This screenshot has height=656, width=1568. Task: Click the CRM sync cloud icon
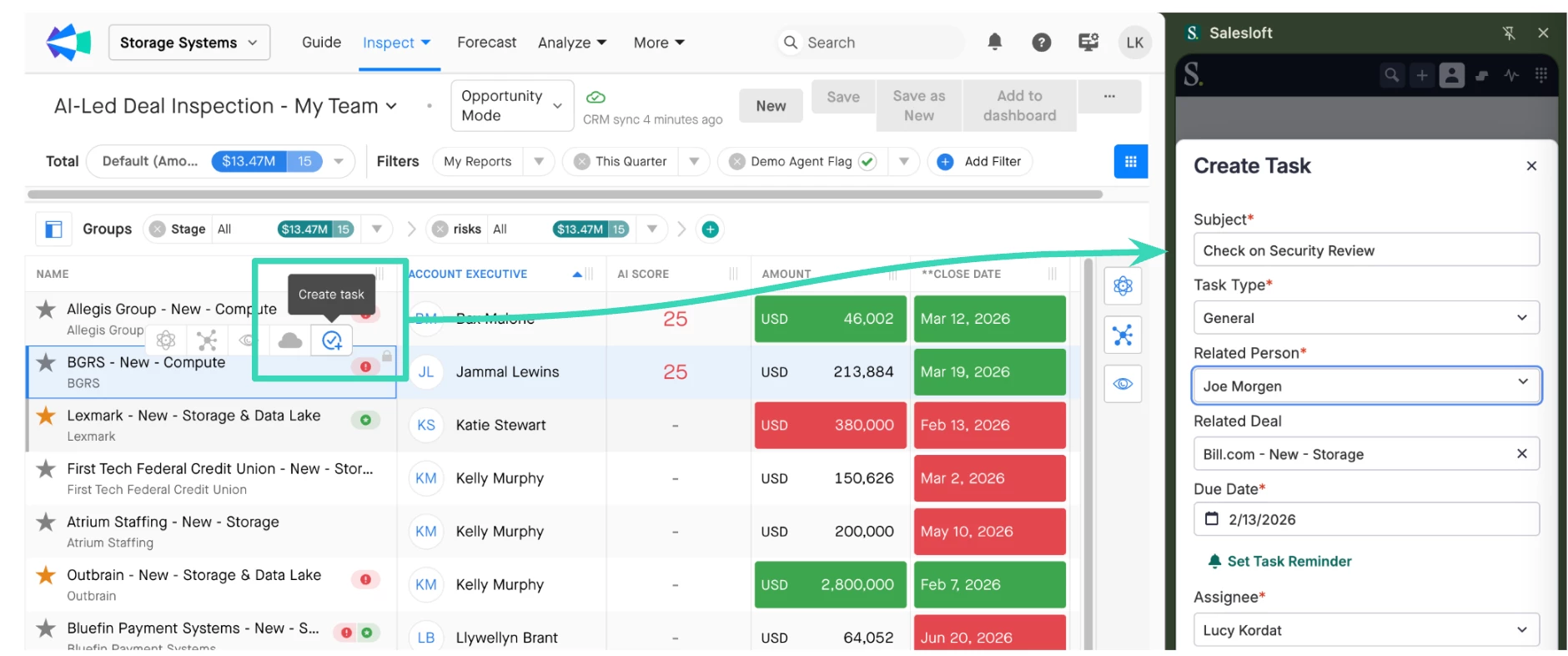click(596, 97)
